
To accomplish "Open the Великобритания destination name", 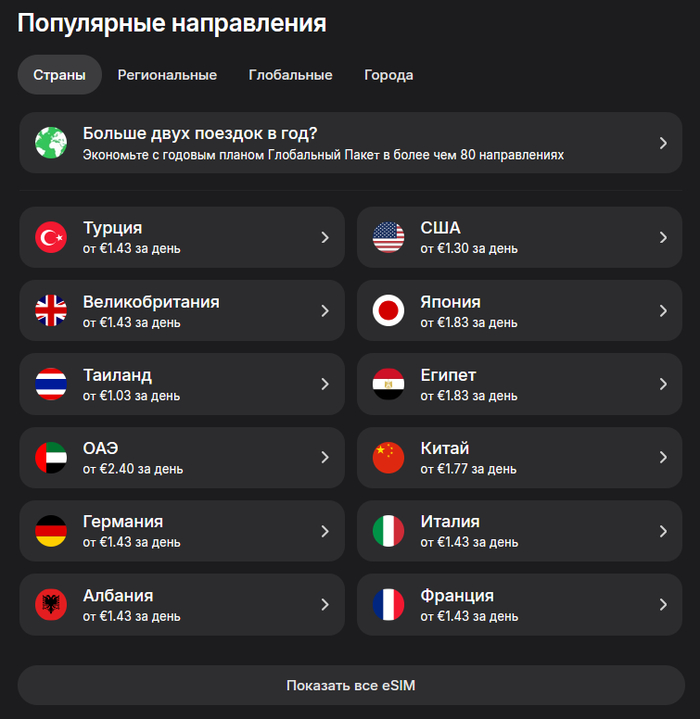I will (151, 302).
